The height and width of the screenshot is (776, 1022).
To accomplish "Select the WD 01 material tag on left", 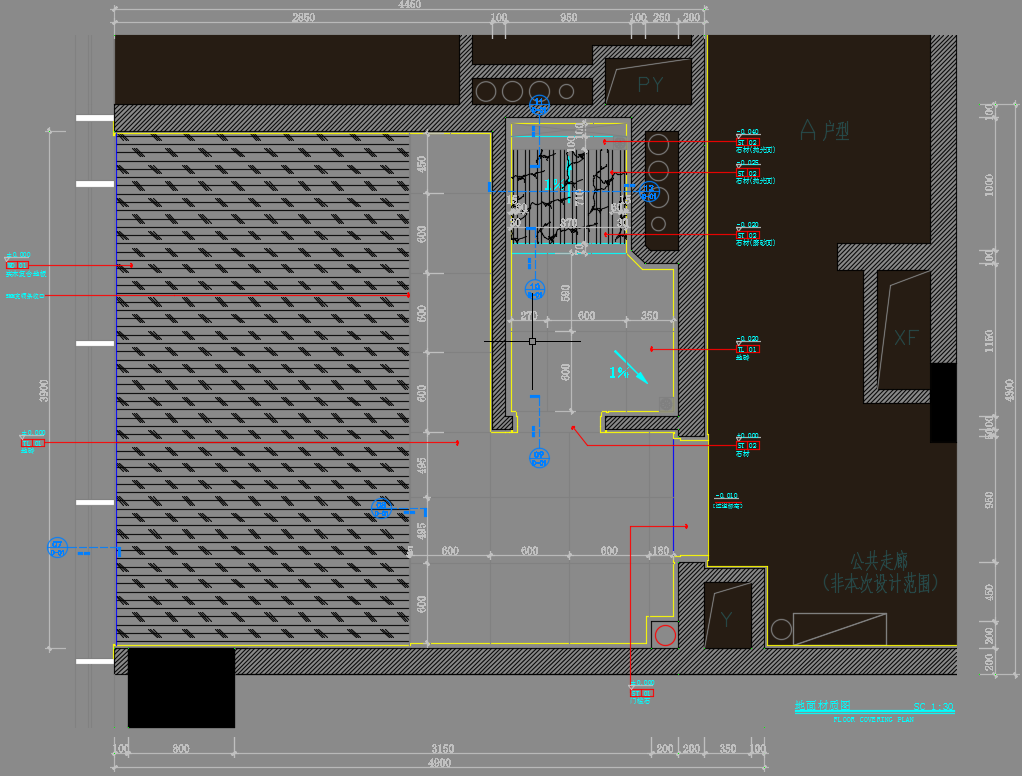I will click(18, 265).
